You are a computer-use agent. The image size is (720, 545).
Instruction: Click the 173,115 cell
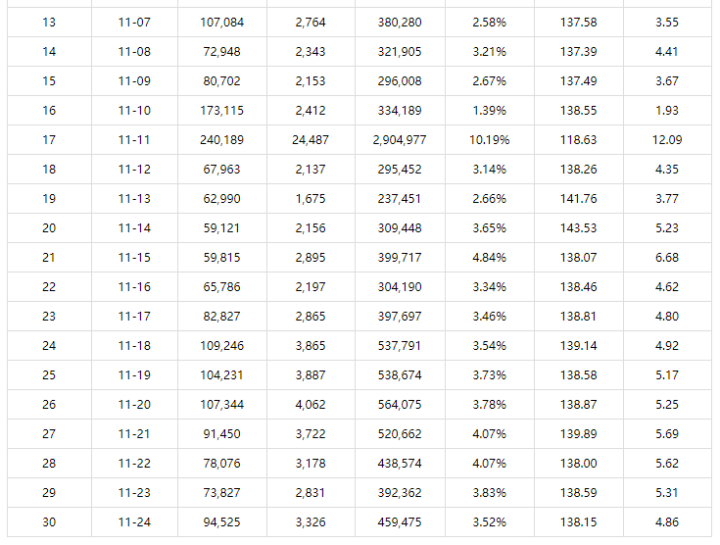coord(221,110)
